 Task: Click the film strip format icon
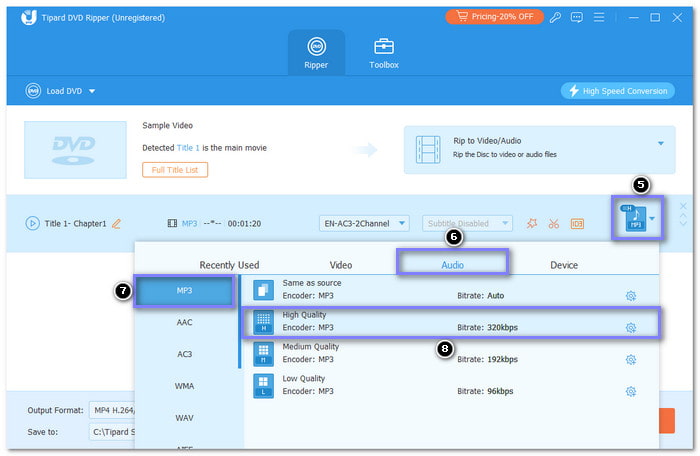coord(172,223)
